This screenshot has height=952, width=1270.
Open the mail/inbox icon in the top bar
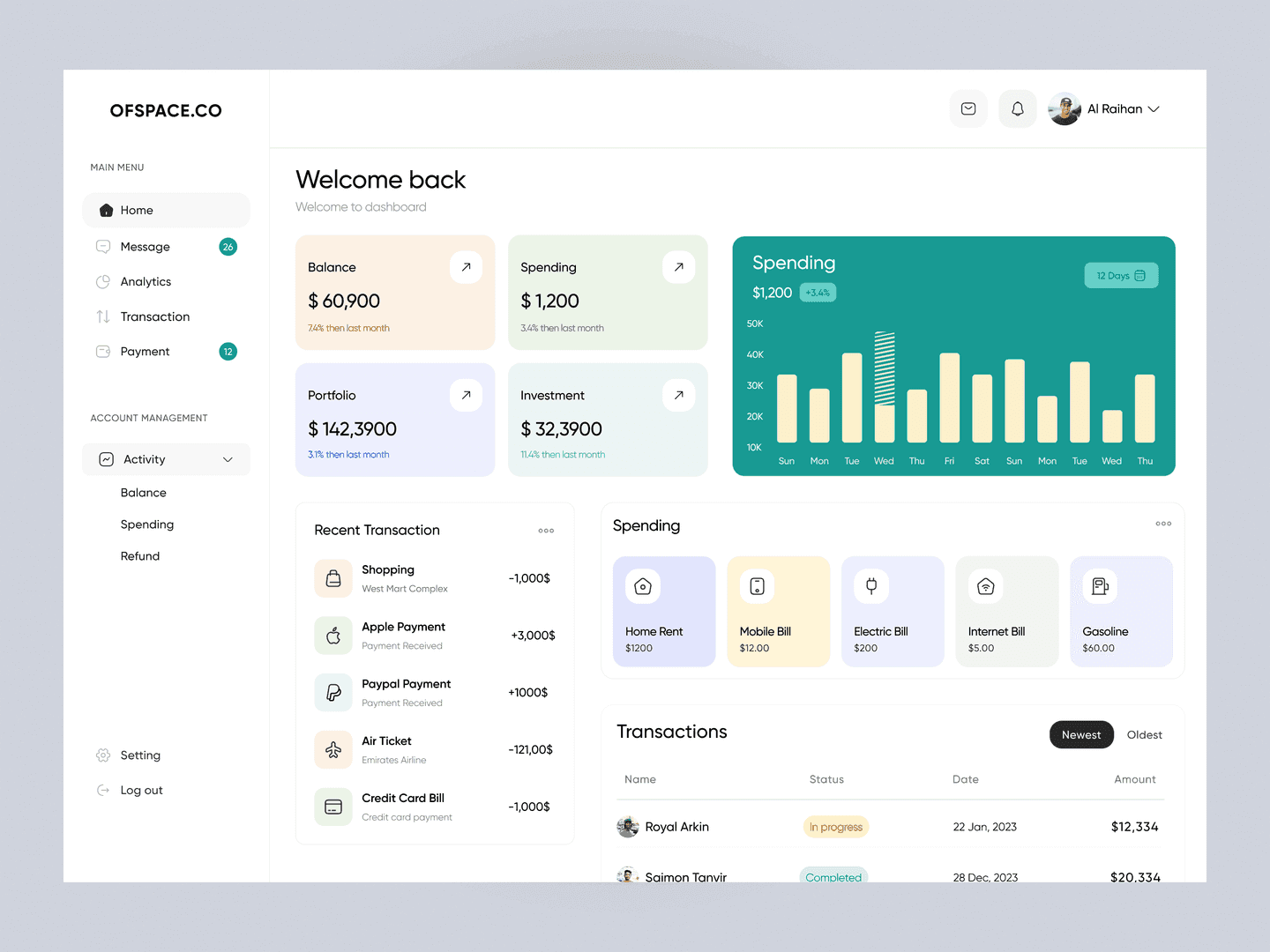pyautogui.click(x=967, y=108)
